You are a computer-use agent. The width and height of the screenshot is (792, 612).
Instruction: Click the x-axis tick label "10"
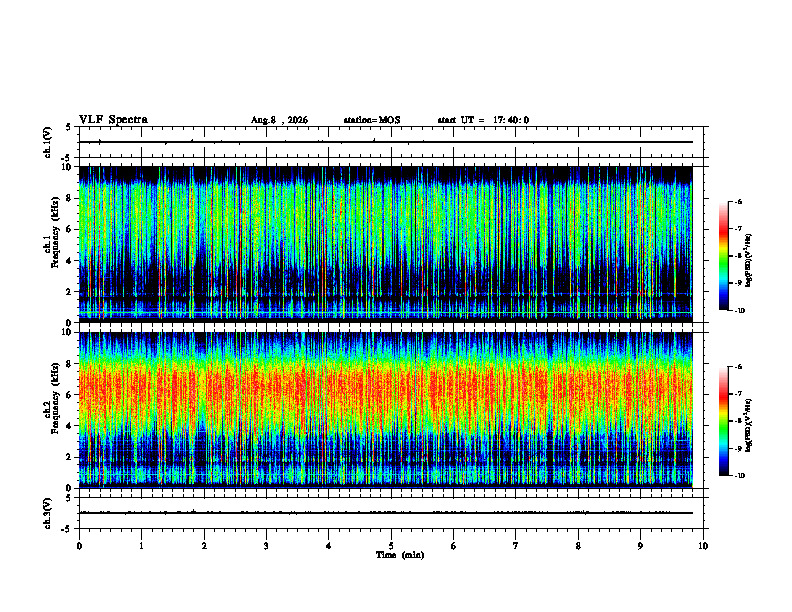click(x=703, y=546)
